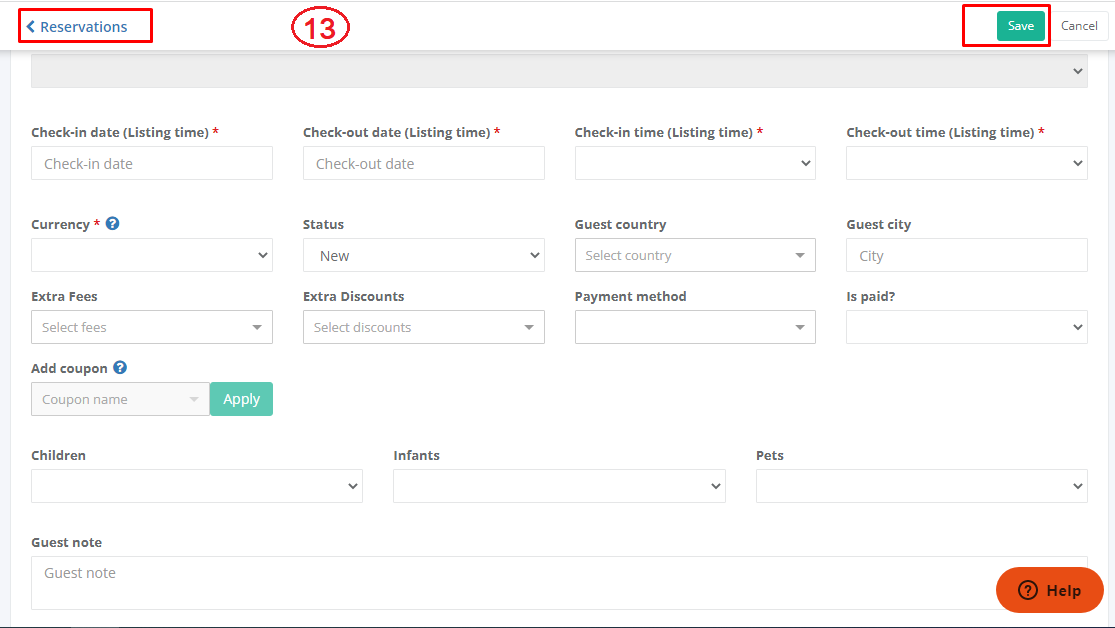Open the Coupon name dropdown
Image resolution: width=1115 pixels, height=628 pixels.
tap(120, 399)
